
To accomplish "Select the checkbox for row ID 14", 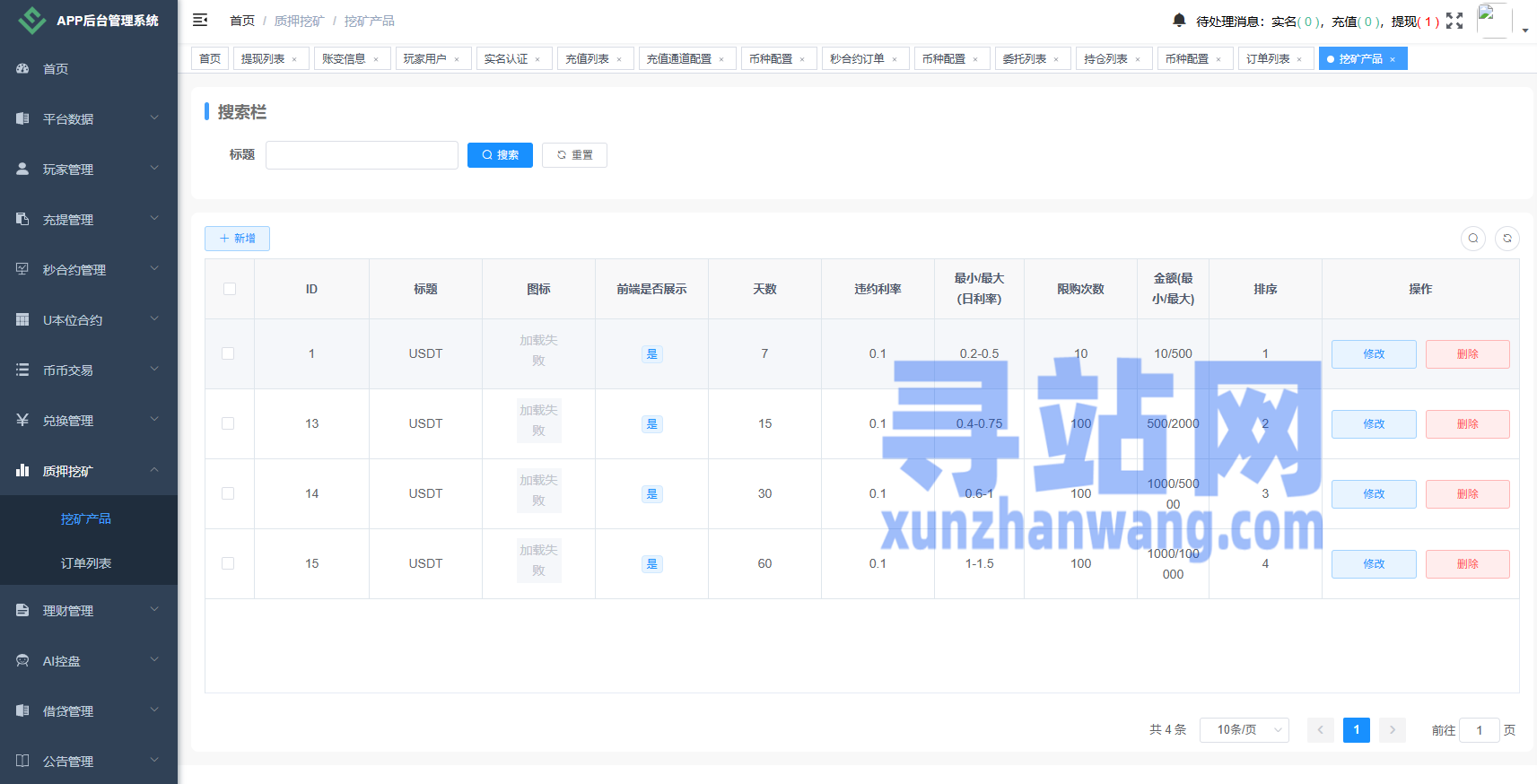I will [228, 493].
